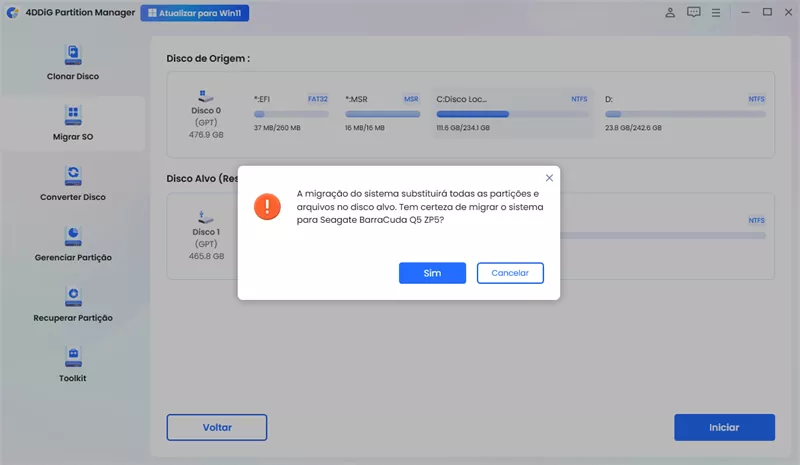Screen dimensions: 800x465
Task: Click the Recuperar Partição sidebar icon
Action: click(x=72, y=296)
